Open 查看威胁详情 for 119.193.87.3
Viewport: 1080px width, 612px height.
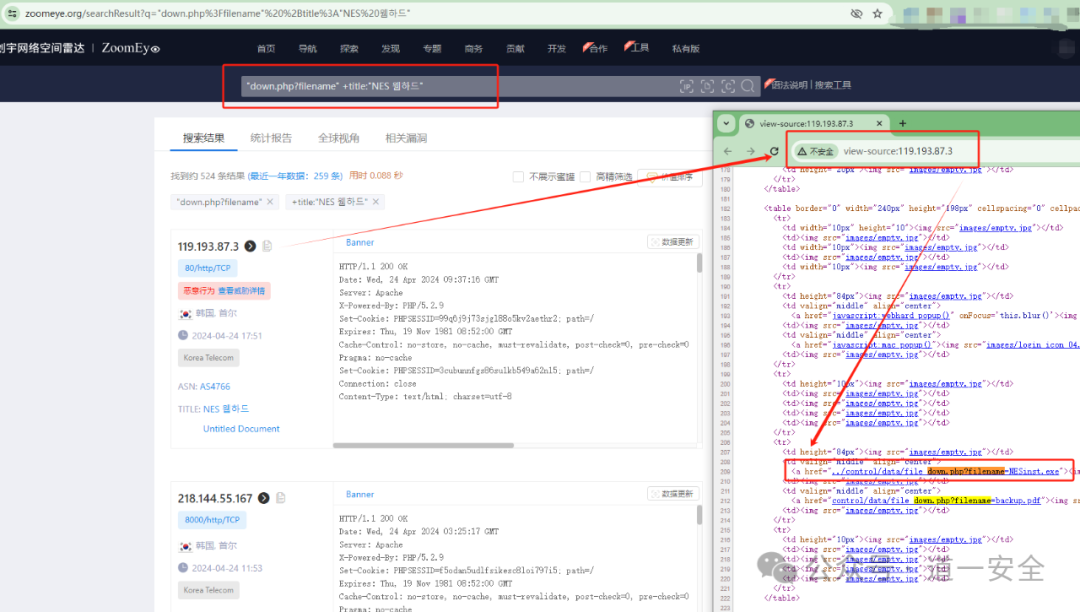(241, 291)
